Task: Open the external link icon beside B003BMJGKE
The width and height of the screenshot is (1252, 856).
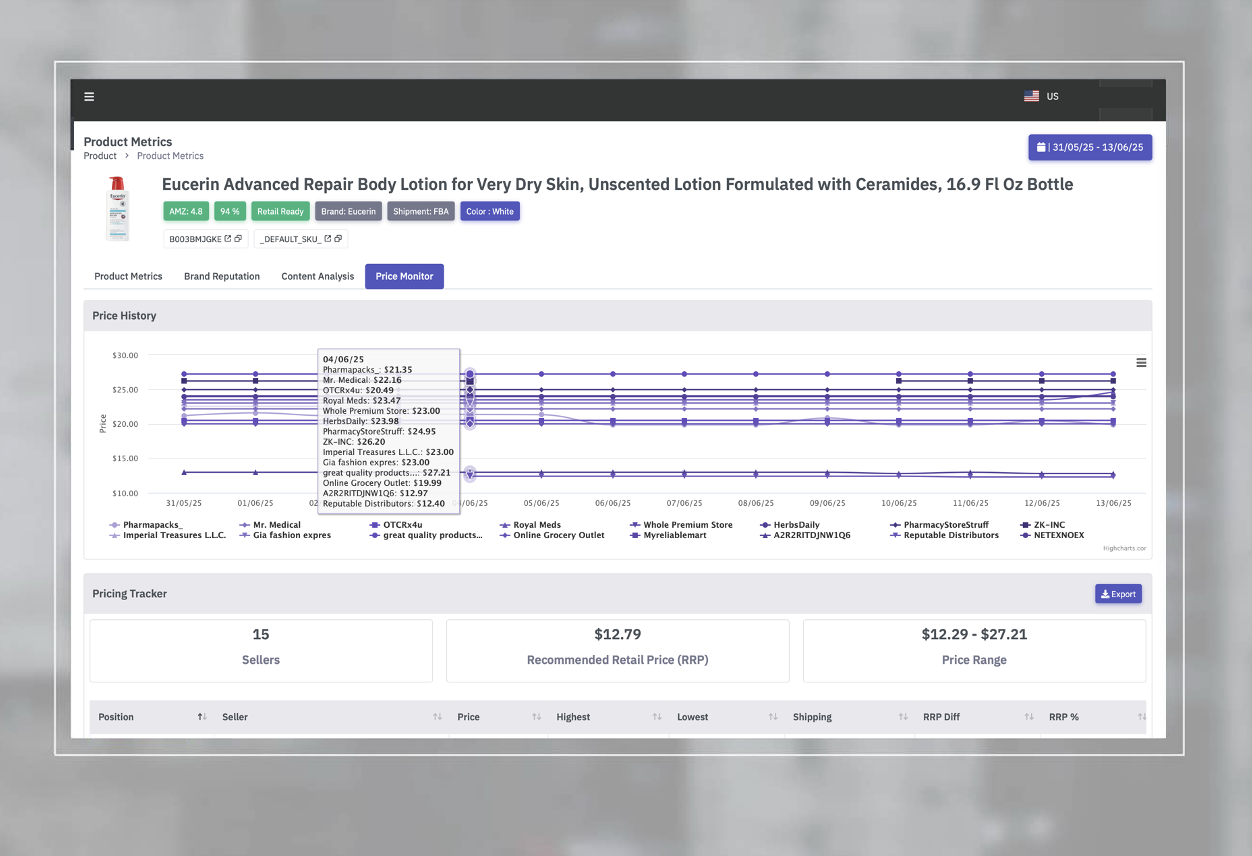Action: pyautogui.click(x=228, y=239)
